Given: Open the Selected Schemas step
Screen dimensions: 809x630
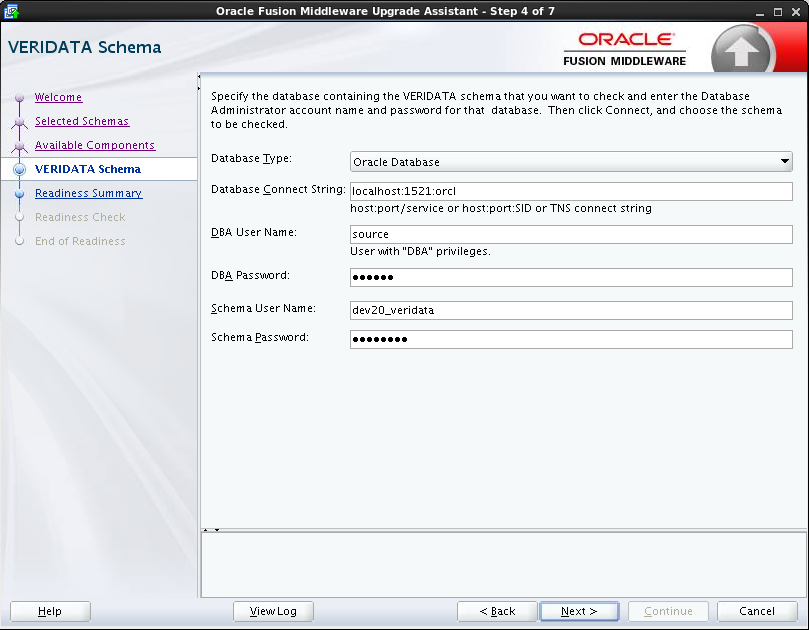Looking at the screenshot, I should (82, 121).
